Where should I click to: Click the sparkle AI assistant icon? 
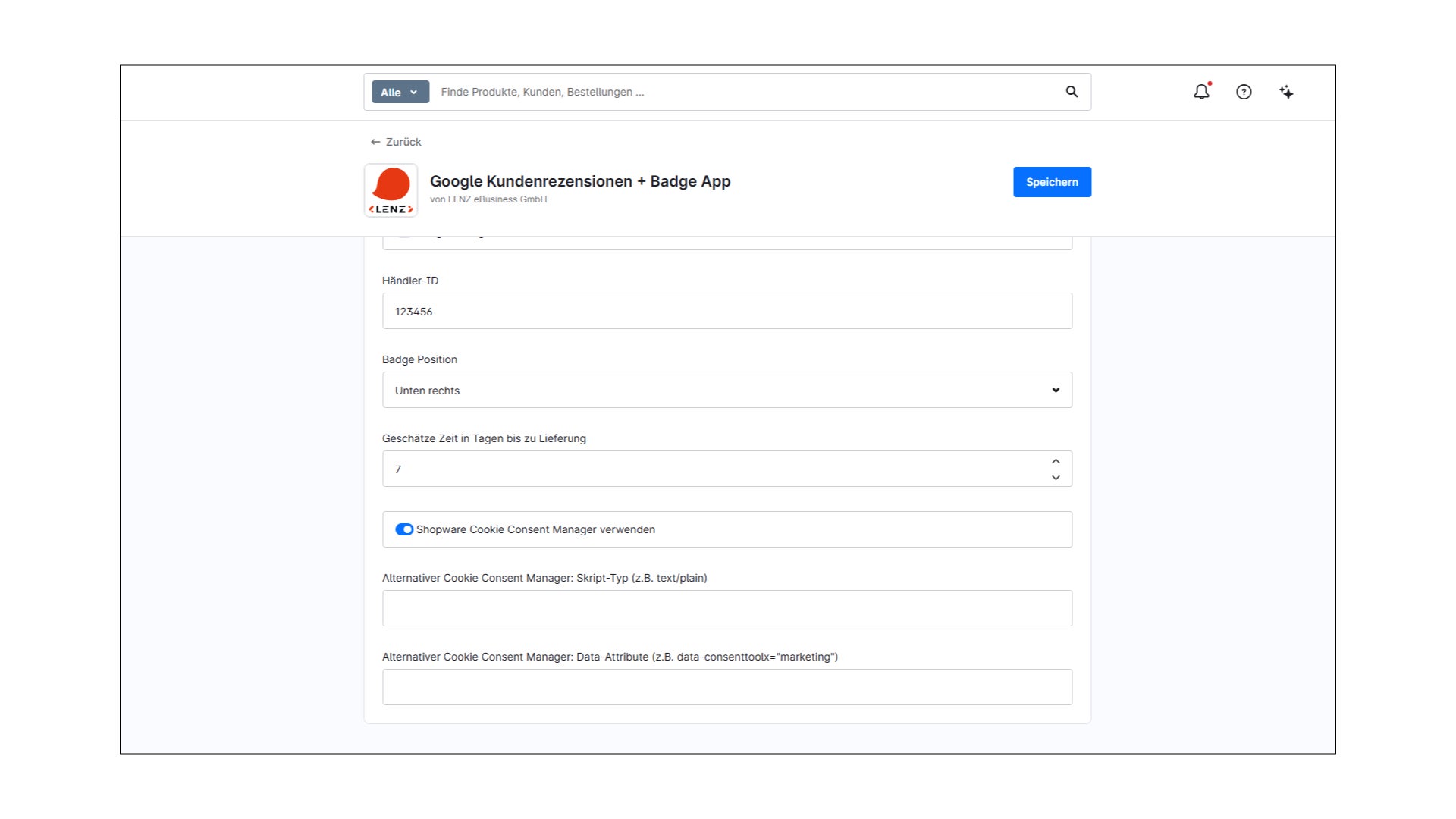pos(1286,92)
